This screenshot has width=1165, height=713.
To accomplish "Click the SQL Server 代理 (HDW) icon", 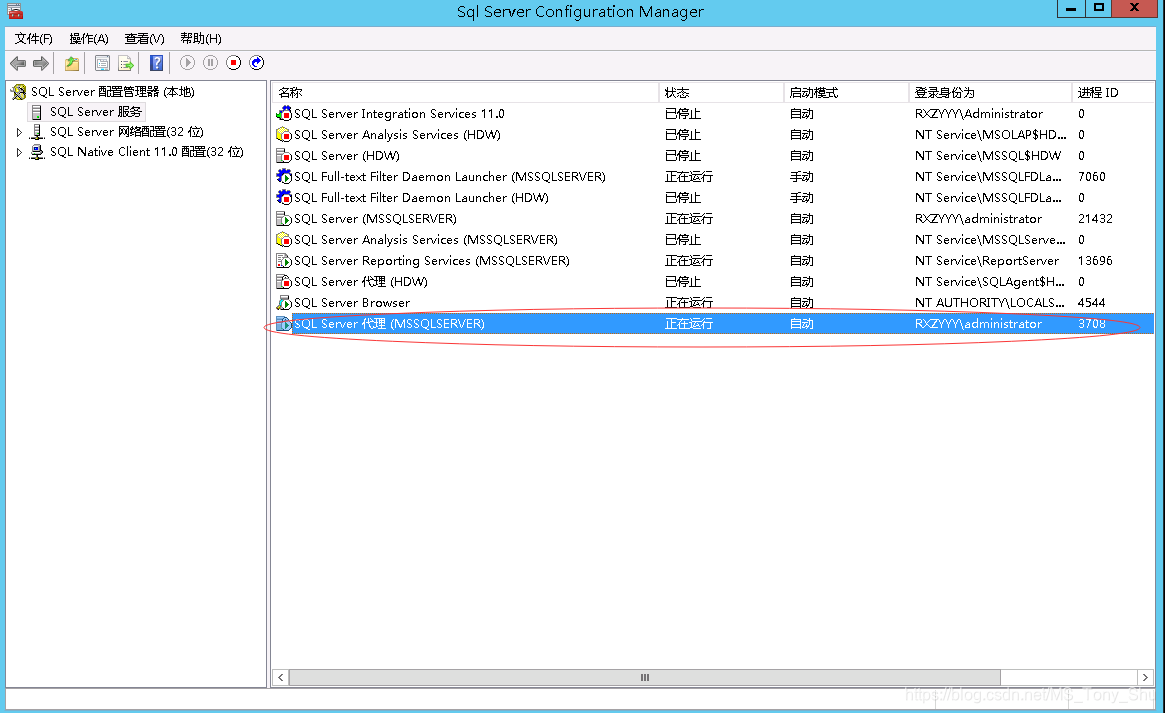I will pos(284,282).
